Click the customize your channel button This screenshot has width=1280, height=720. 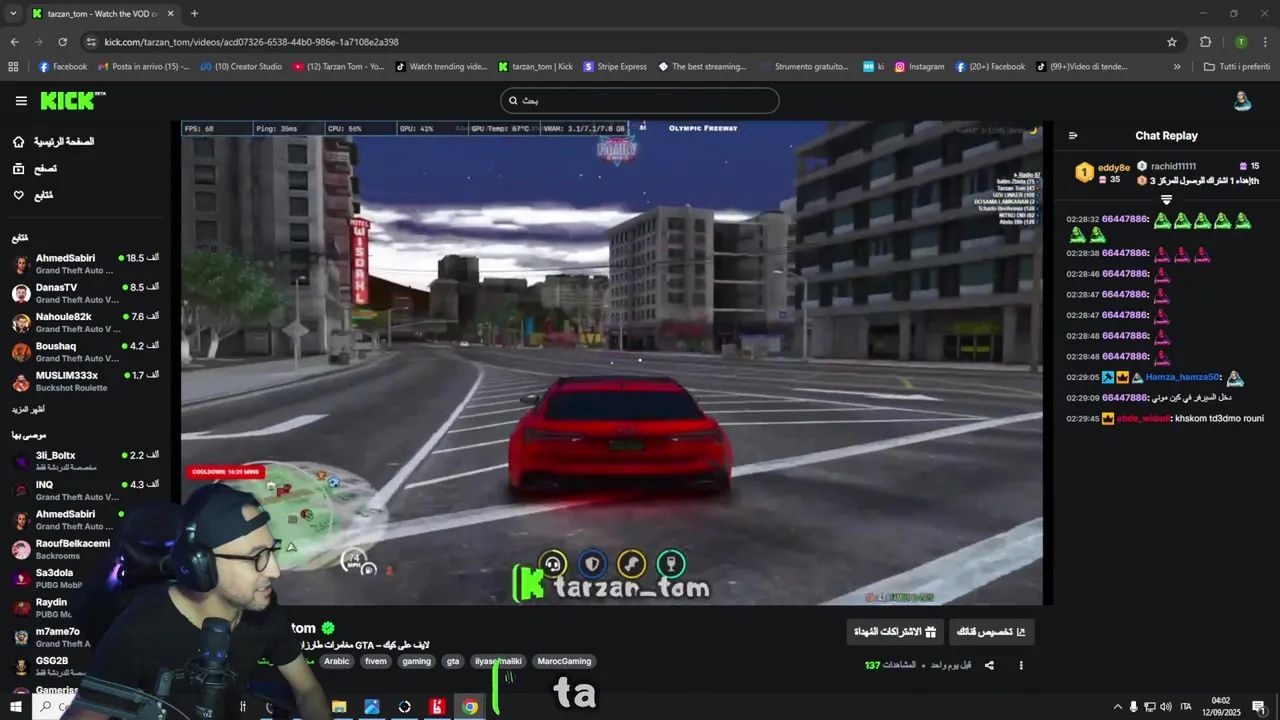pyautogui.click(x=991, y=632)
